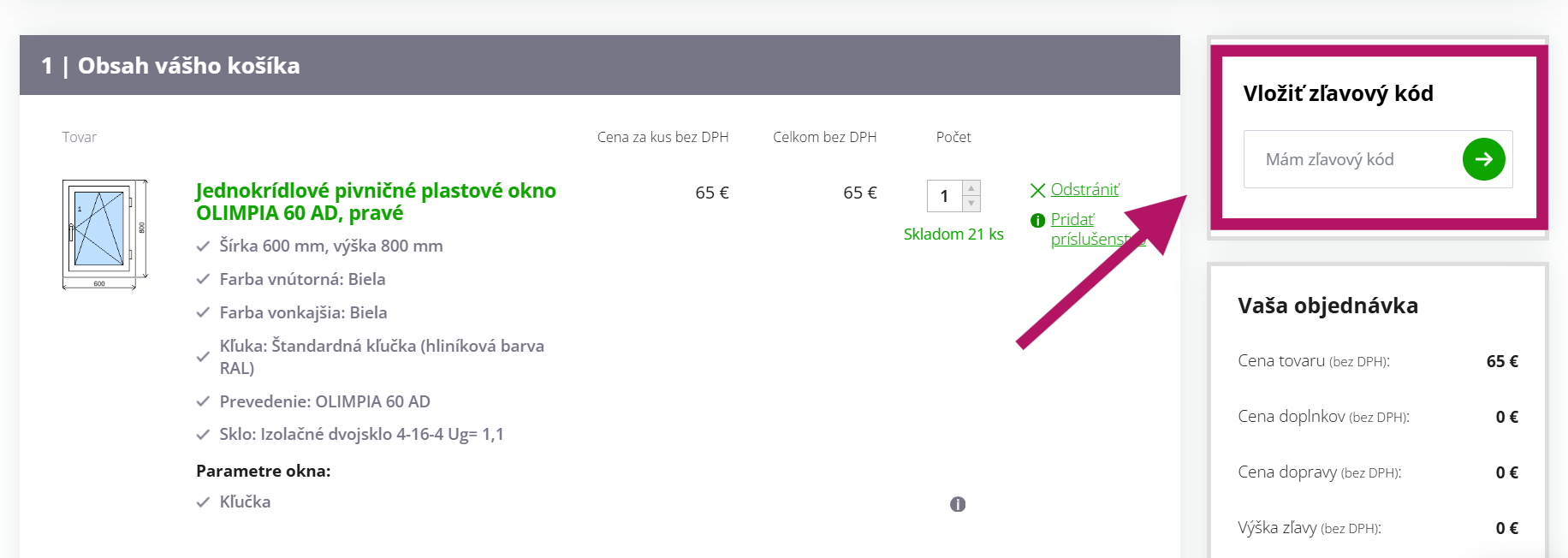Click the Skladom 21 ks stock label

click(x=954, y=233)
